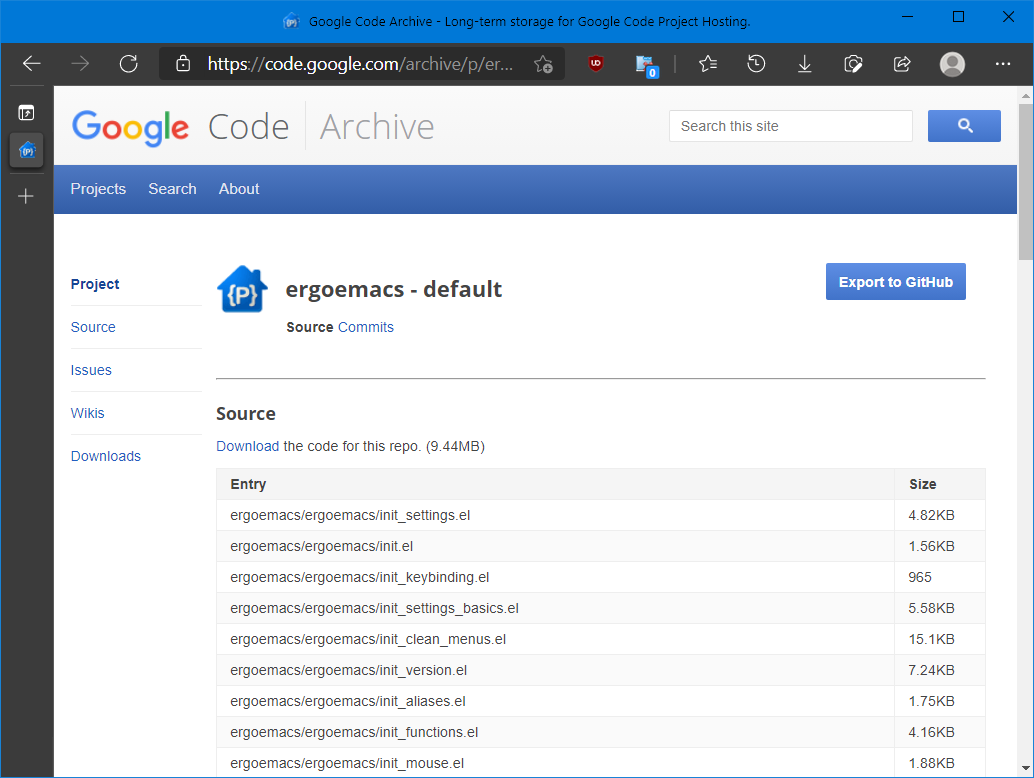1034x778 pixels.
Task: Open Source in the sidebar
Action: pyautogui.click(x=93, y=327)
